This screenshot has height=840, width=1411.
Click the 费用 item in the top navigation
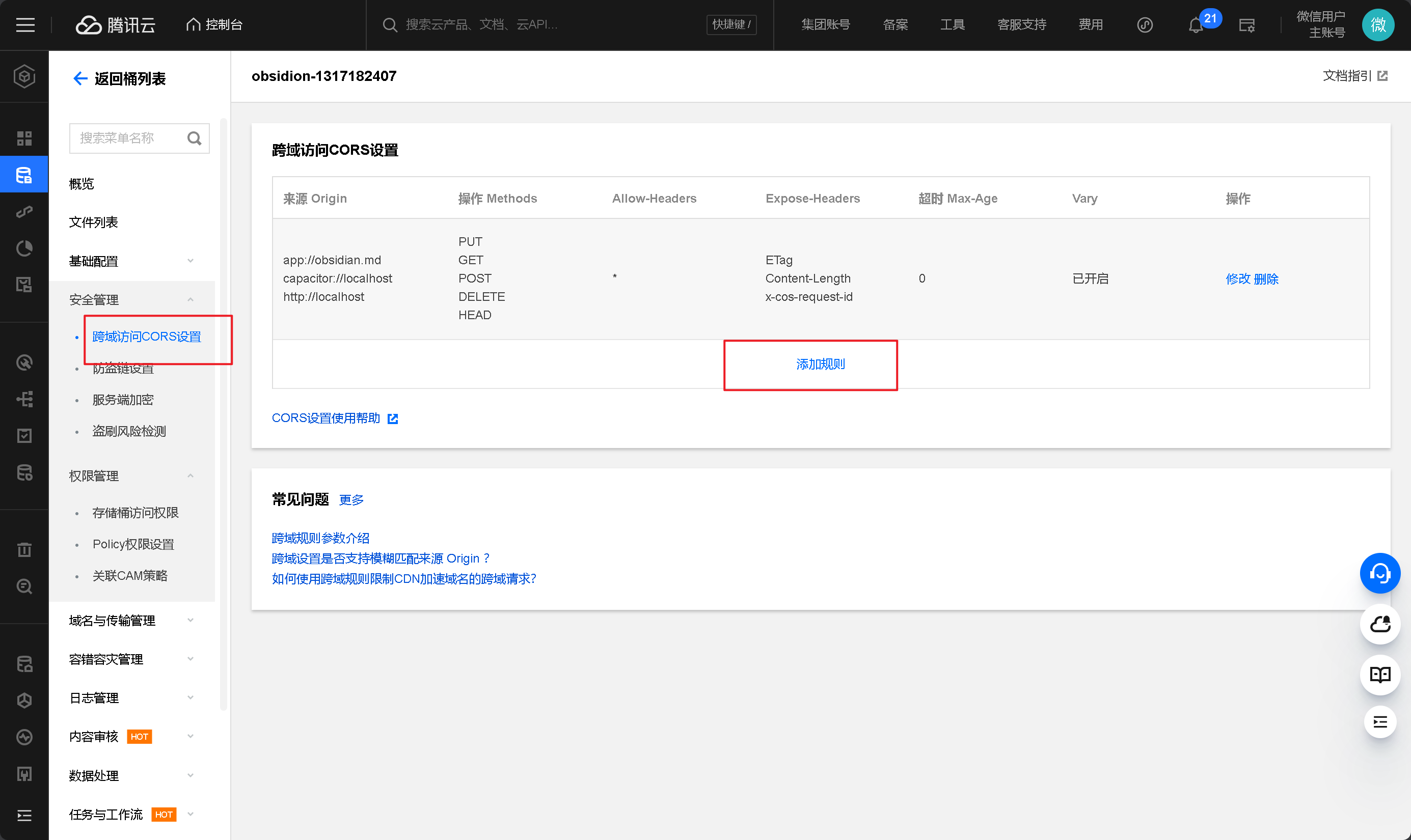tap(1090, 25)
